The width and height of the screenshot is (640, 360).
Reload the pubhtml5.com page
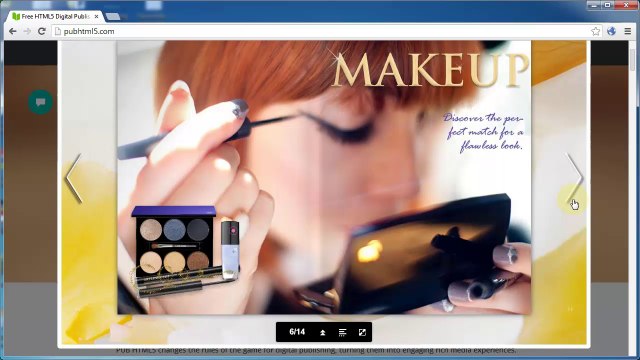coord(41,31)
